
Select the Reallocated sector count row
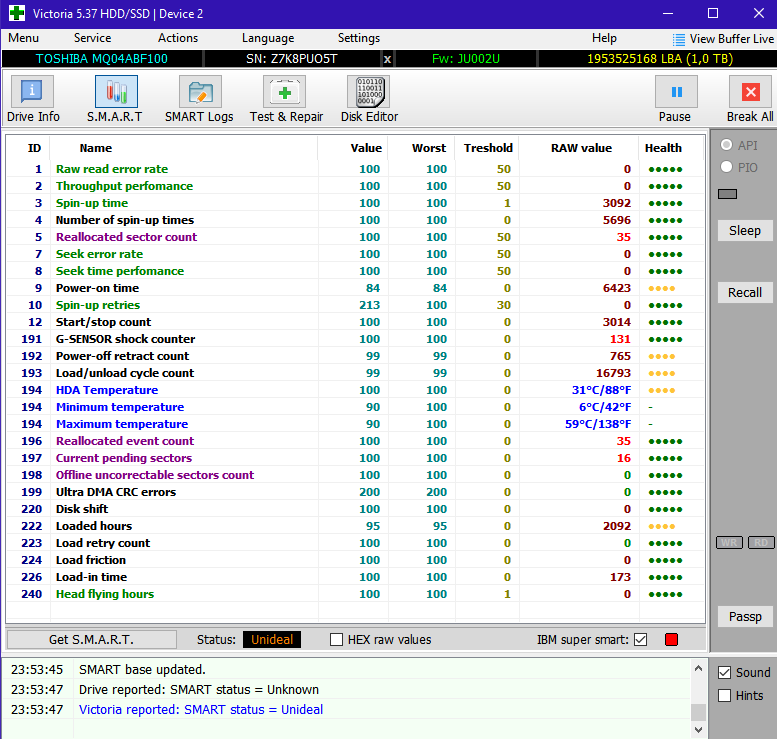(126, 237)
